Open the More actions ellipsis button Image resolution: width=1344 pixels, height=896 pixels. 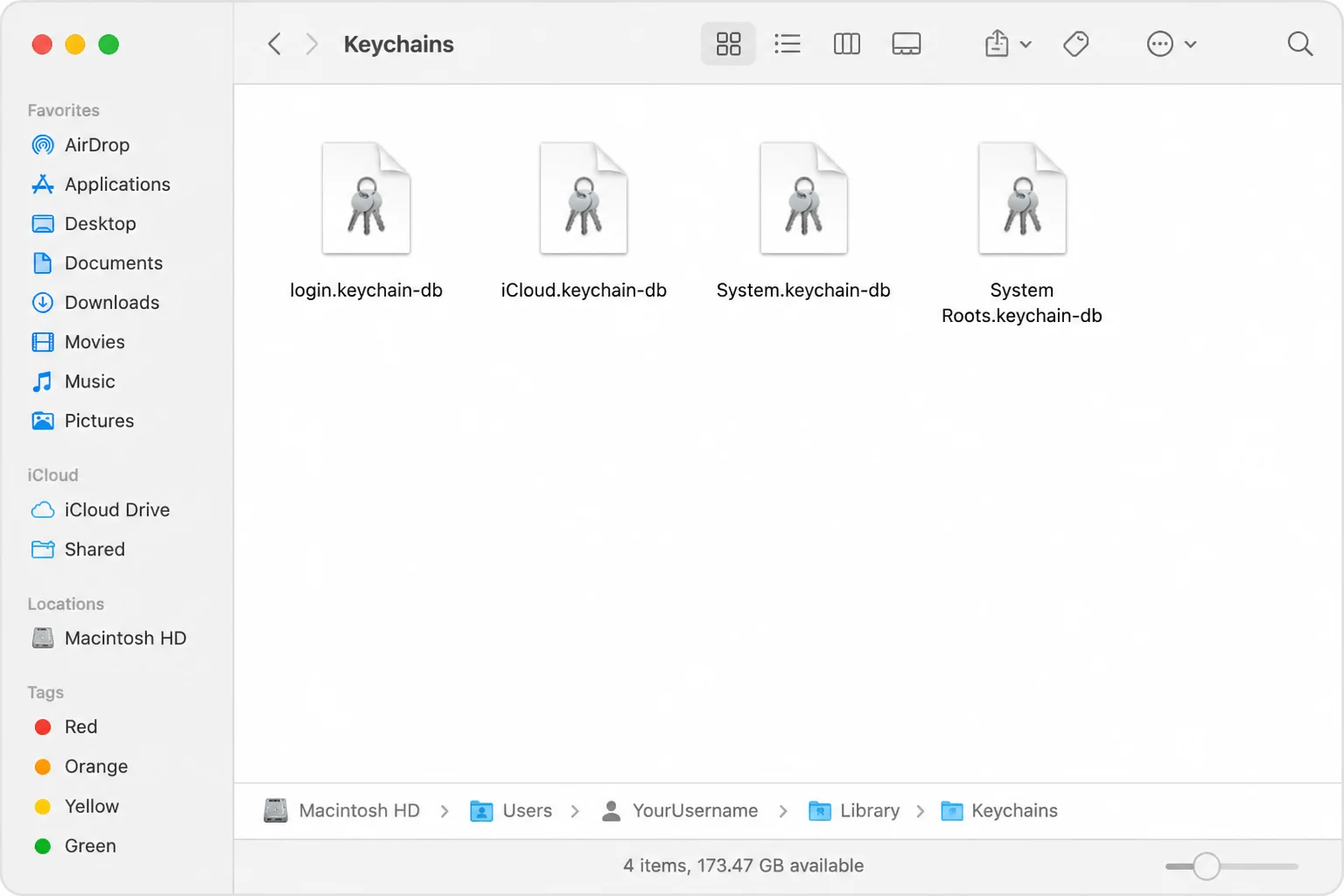coord(1160,44)
